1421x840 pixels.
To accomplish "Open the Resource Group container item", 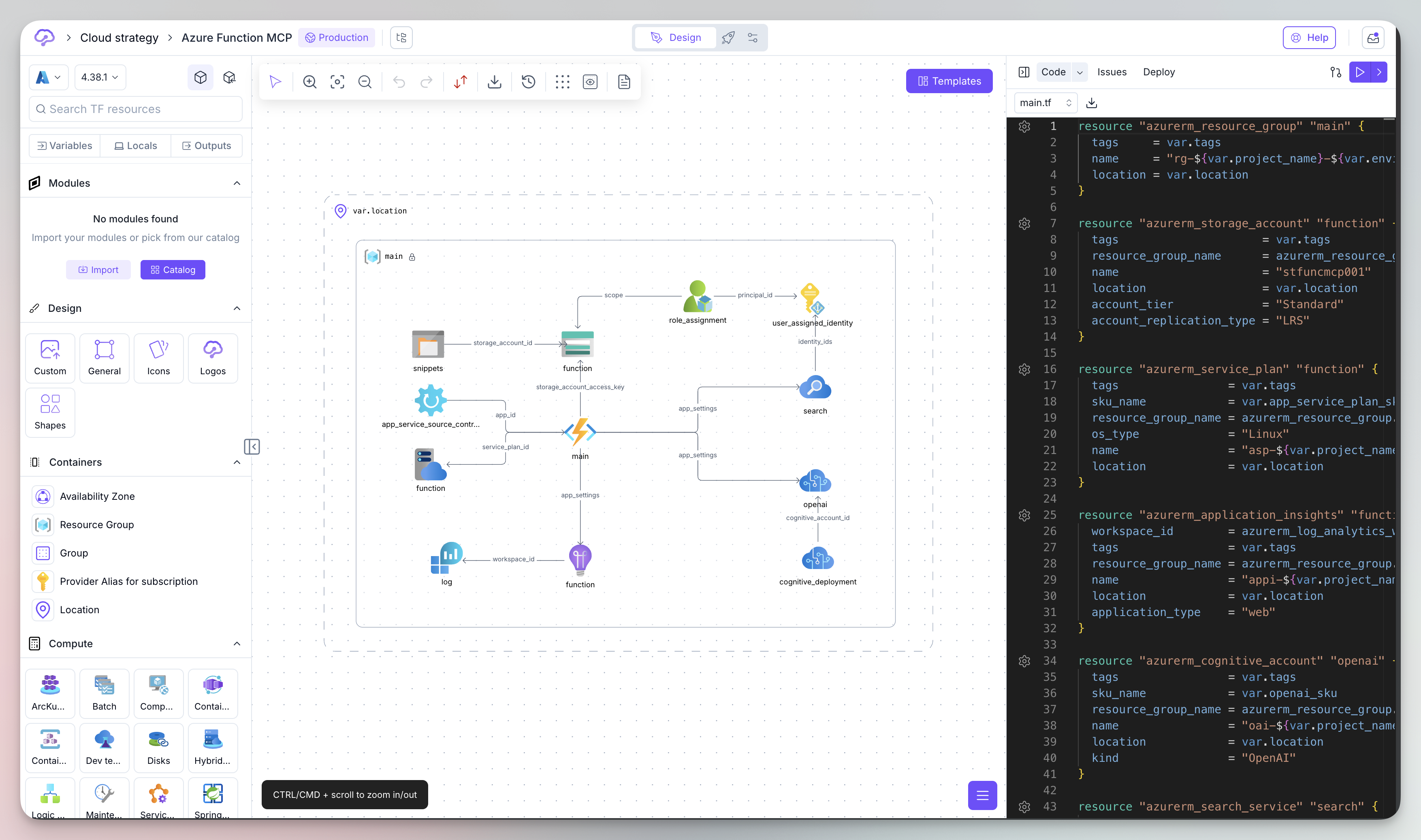I will [97, 525].
